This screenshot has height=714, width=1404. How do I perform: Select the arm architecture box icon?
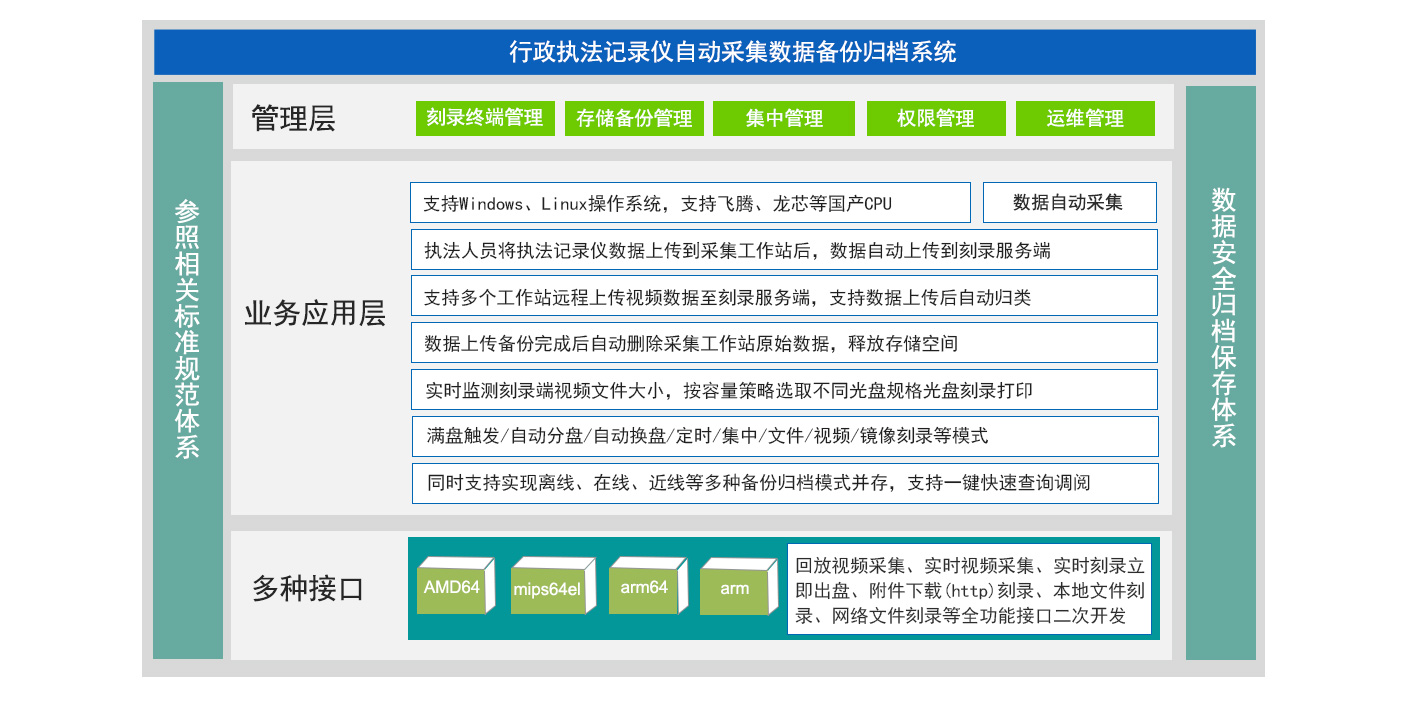click(736, 589)
